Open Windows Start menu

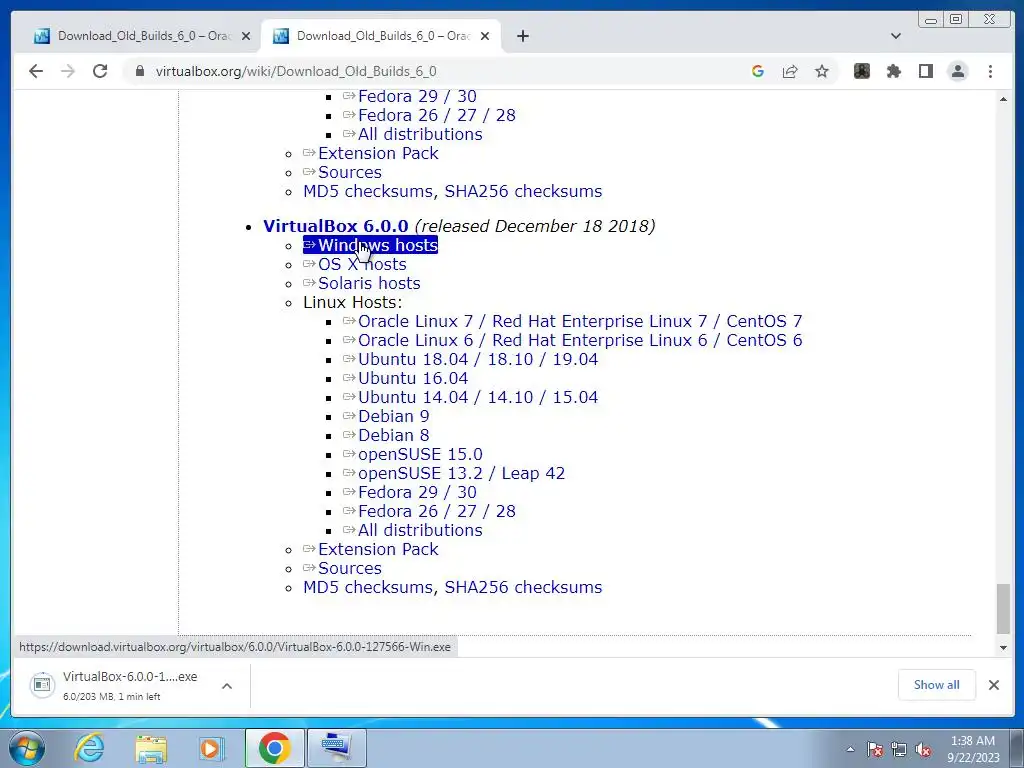click(26, 748)
